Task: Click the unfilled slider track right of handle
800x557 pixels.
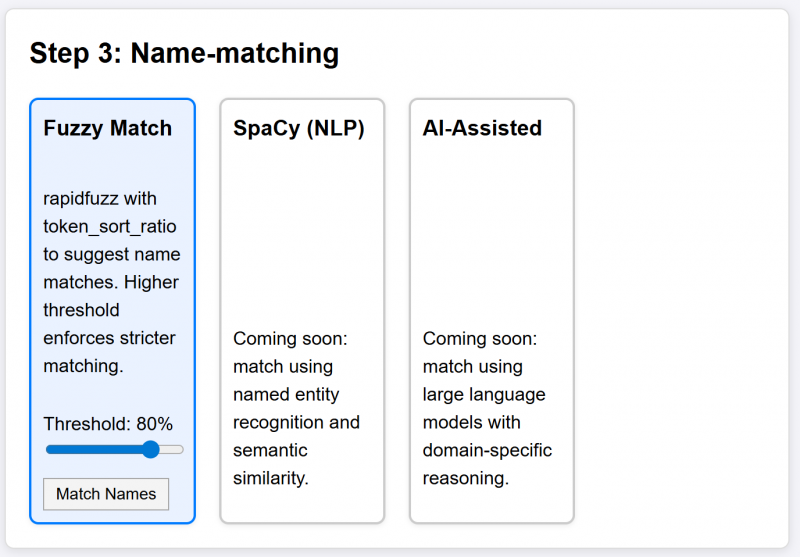Action: pyautogui.click(x=172, y=450)
